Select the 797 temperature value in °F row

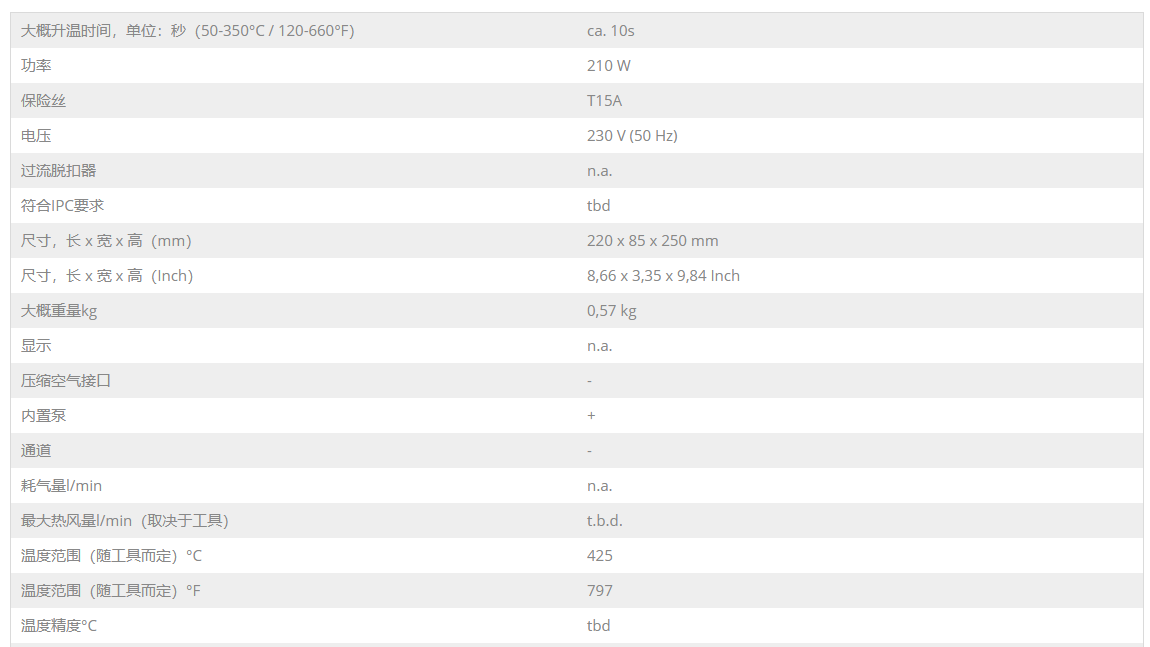click(600, 591)
